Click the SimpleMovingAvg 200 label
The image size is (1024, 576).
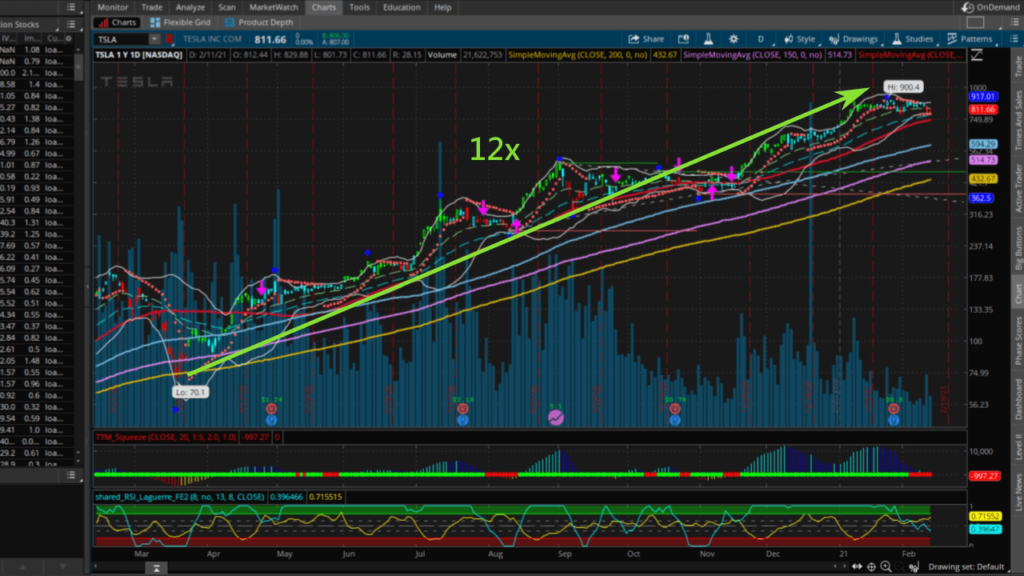pyautogui.click(x=578, y=55)
